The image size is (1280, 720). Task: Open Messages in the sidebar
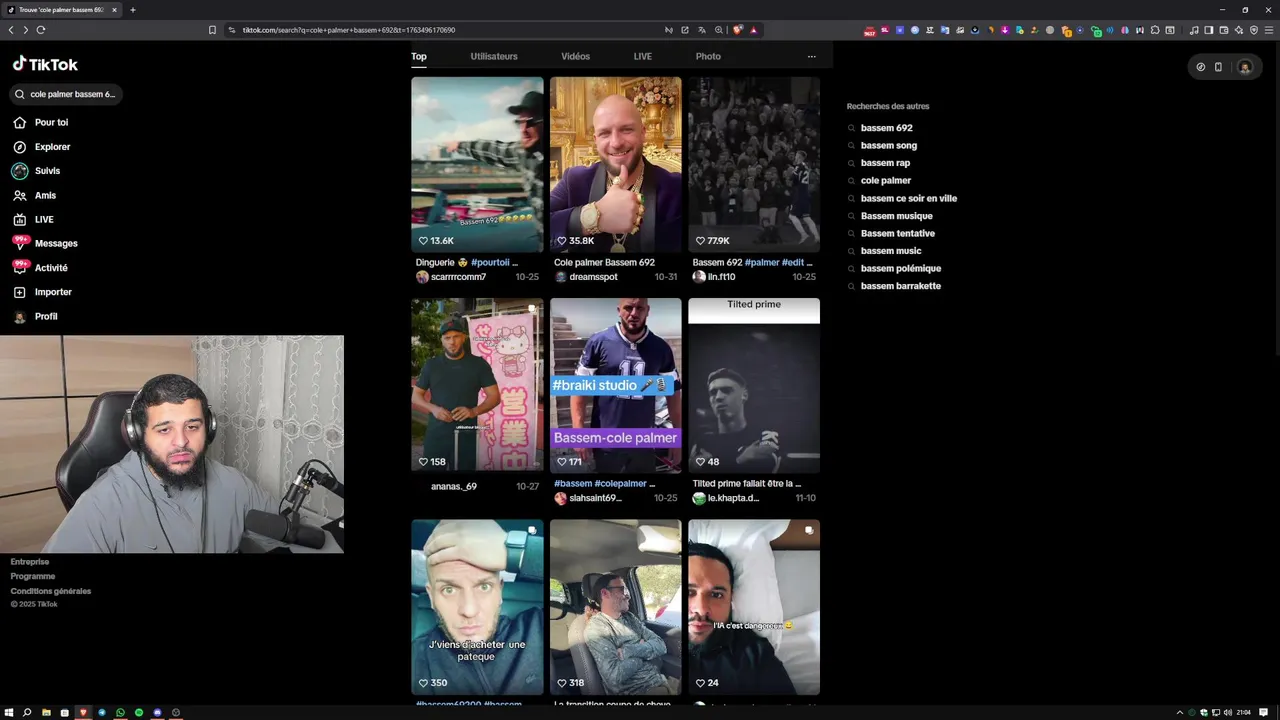pyautogui.click(x=45, y=243)
